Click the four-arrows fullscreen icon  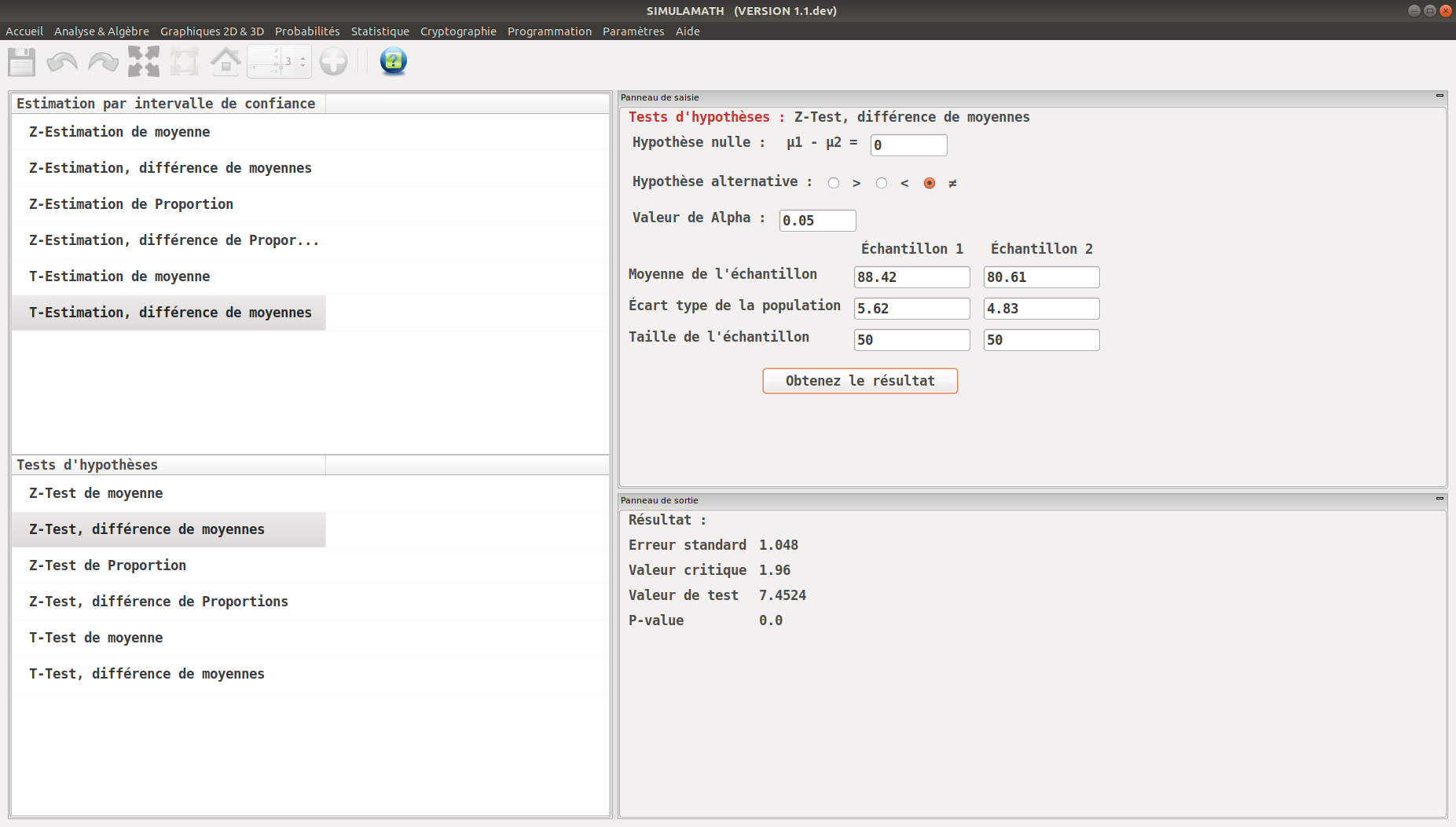point(144,61)
